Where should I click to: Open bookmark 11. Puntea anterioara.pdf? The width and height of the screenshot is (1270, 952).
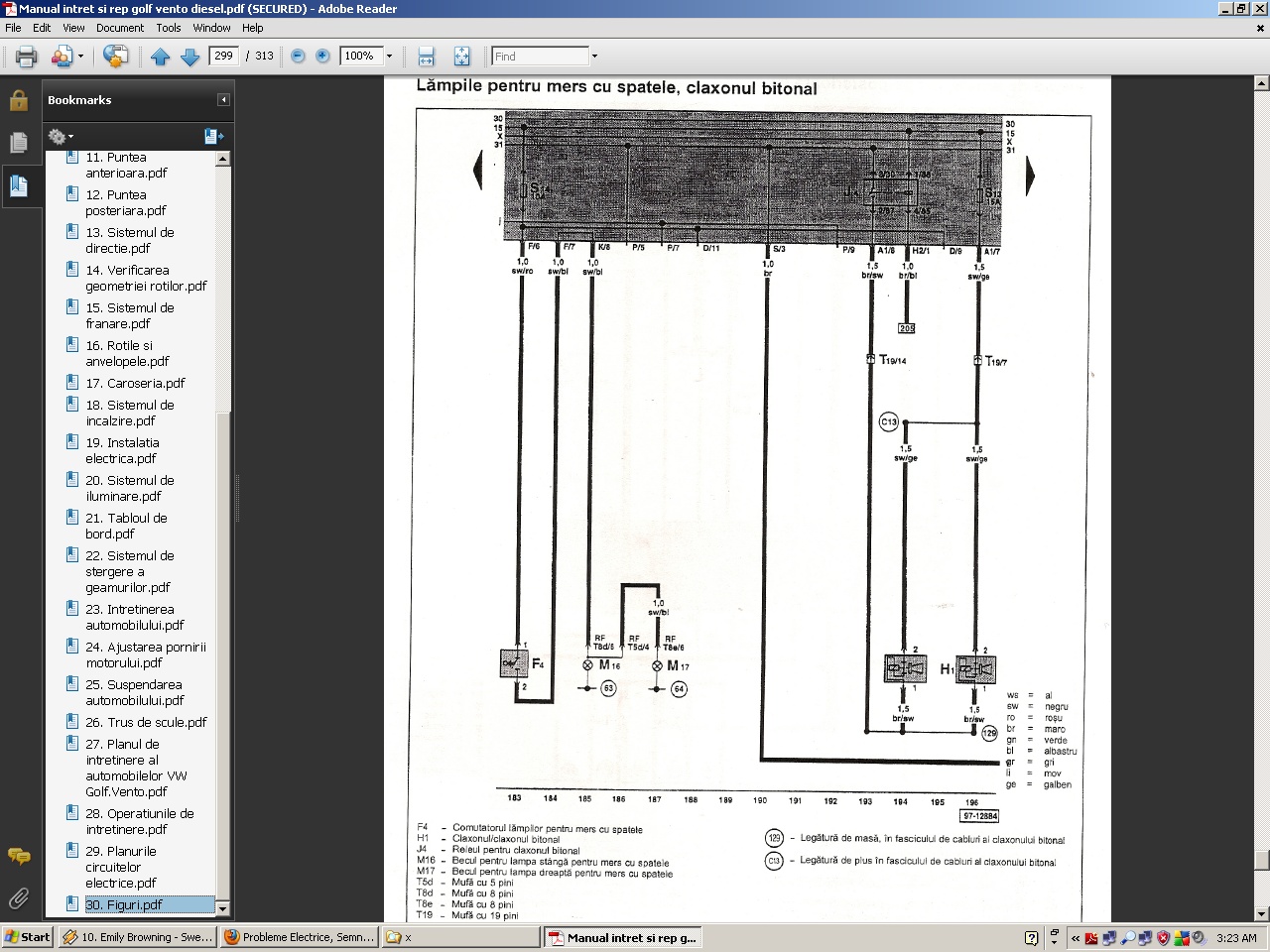pyautogui.click(x=126, y=165)
